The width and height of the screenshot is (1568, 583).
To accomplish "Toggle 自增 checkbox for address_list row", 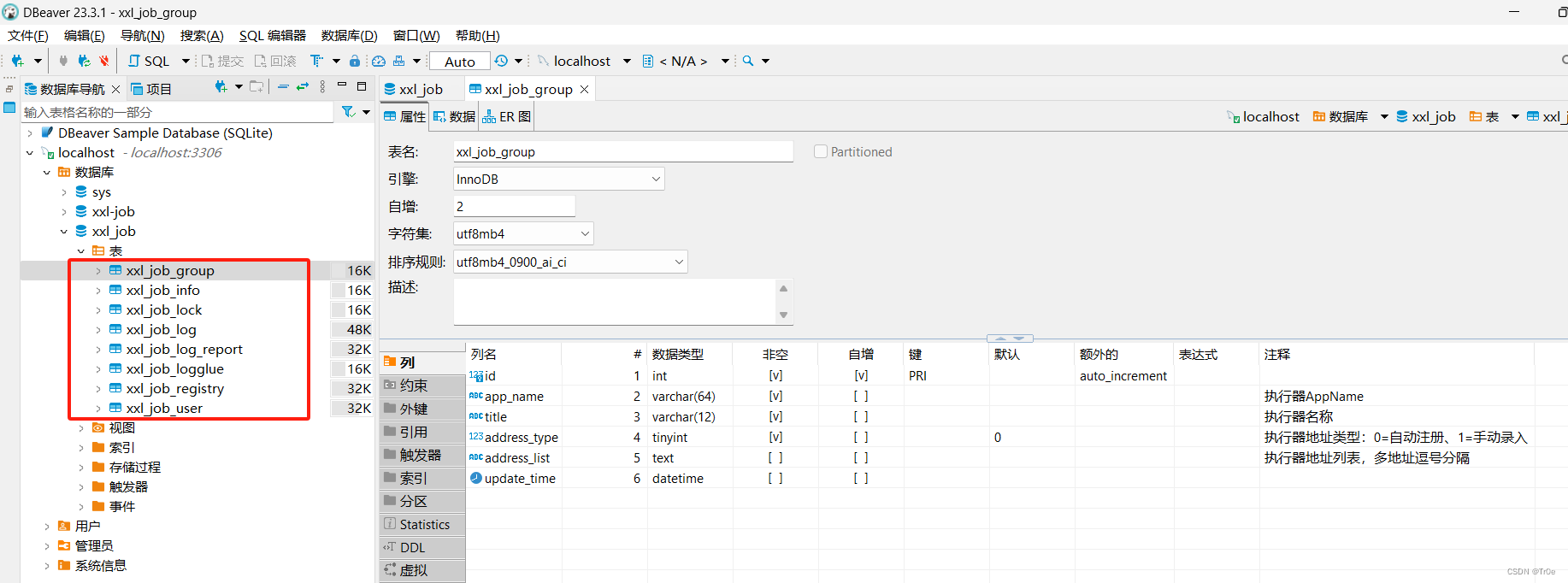I will pyautogui.click(x=861, y=457).
